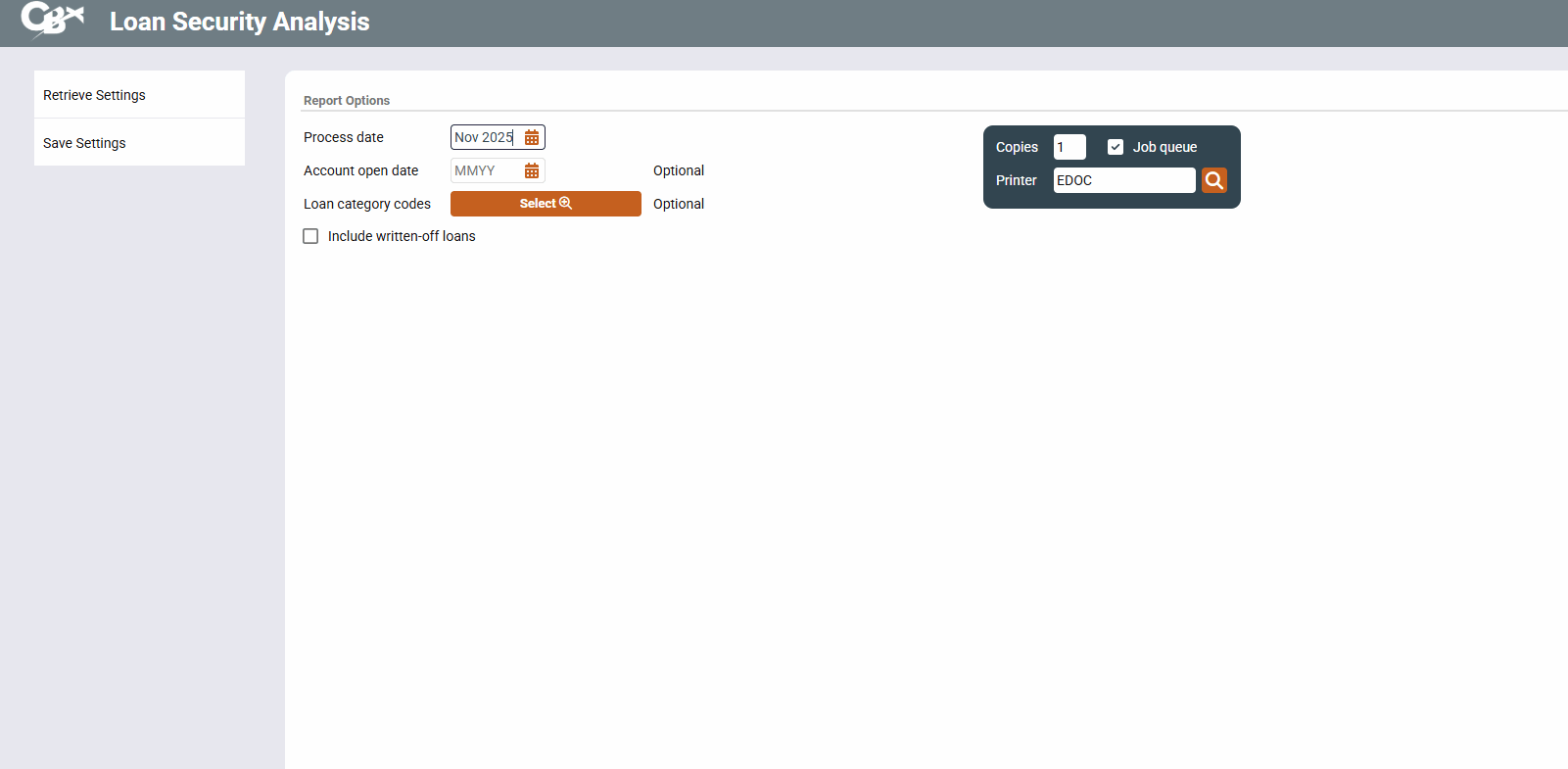Click the Loan Security Analysis page title
This screenshot has height=769, width=1568.
coord(239,22)
